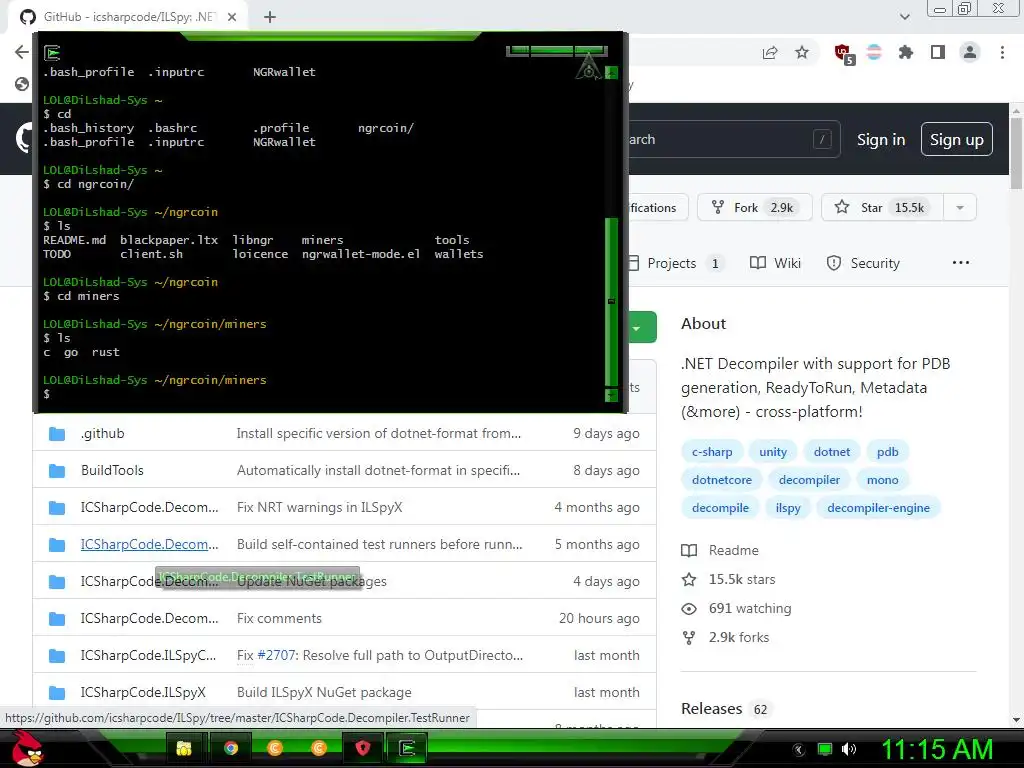Expand the green Code dropdown button
The width and height of the screenshot is (1024, 768).
pyautogui.click(x=642, y=327)
